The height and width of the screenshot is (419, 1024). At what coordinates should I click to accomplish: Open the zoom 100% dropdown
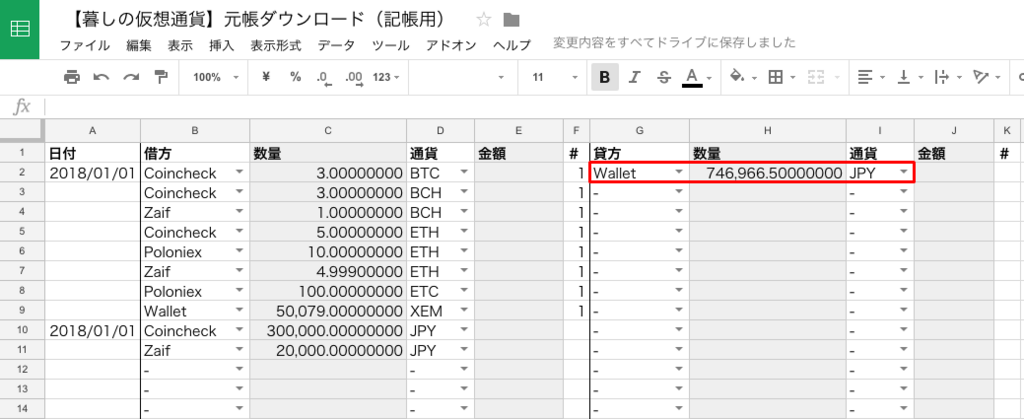point(216,77)
